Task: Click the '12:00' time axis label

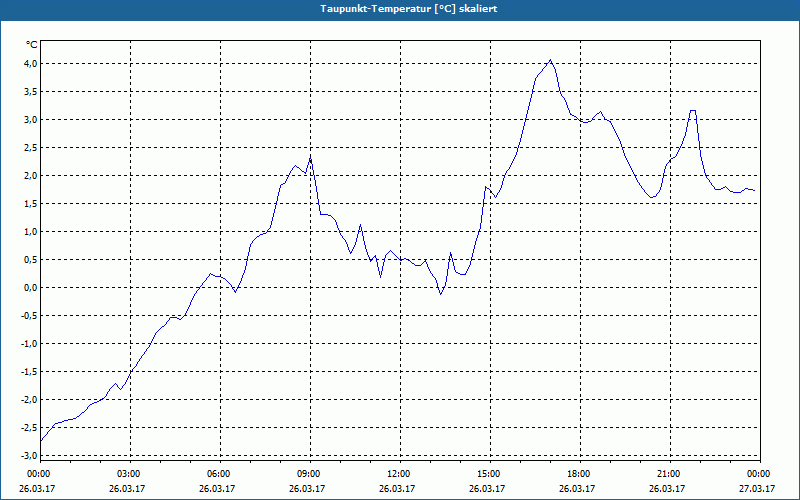Action: (397, 474)
